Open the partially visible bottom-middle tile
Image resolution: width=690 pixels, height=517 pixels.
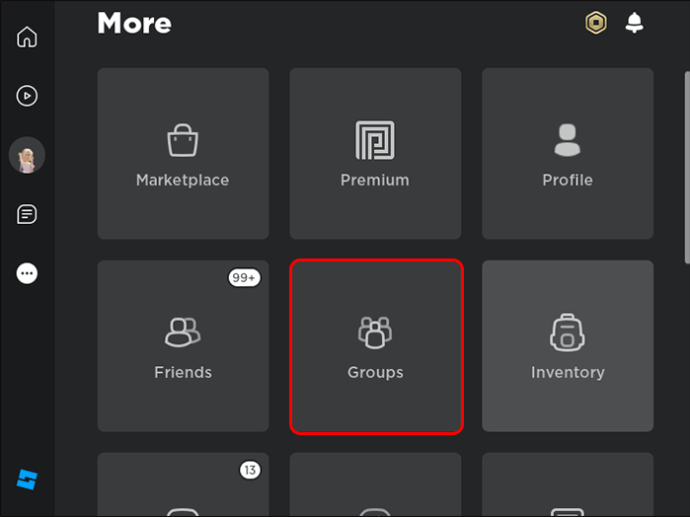[x=375, y=484]
